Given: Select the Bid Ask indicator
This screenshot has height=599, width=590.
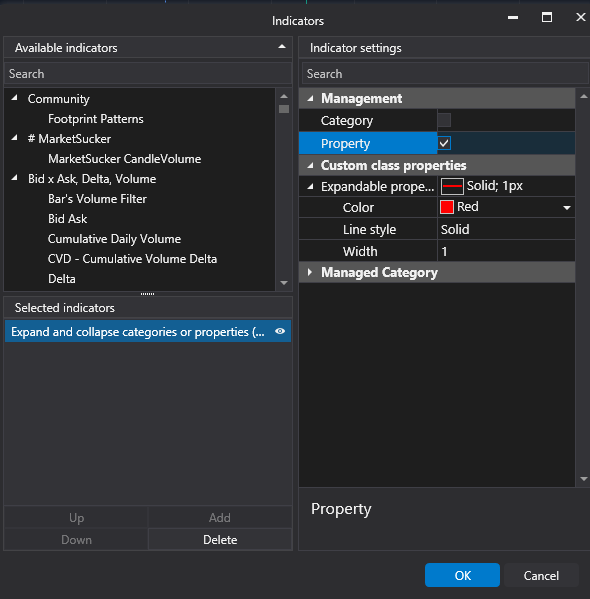Looking at the screenshot, I should point(68,219).
